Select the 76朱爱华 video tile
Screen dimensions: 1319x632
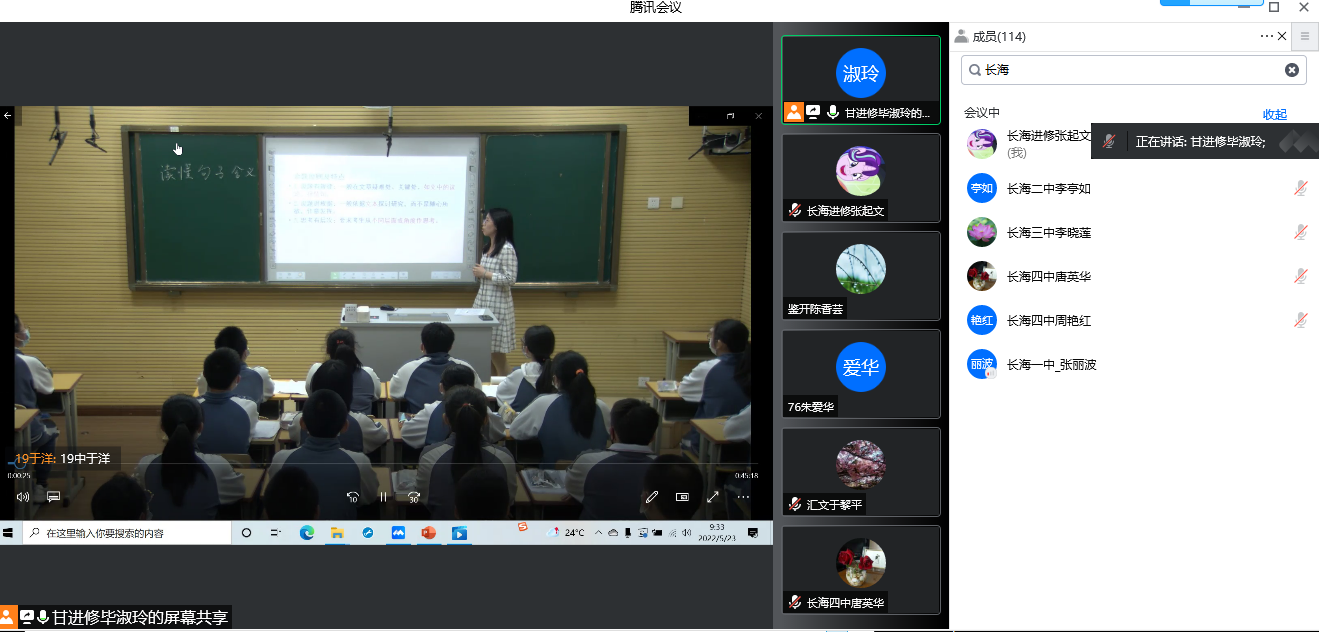(861, 374)
